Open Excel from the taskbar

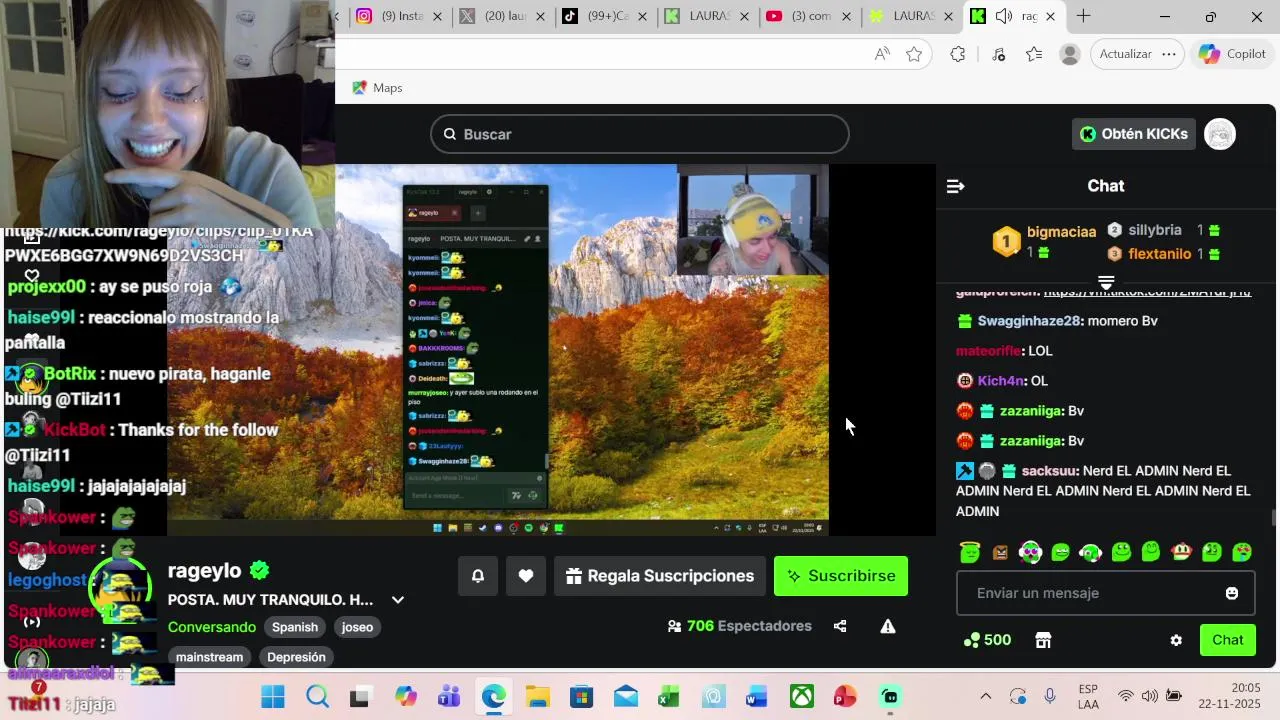pyautogui.click(x=669, y=696)
